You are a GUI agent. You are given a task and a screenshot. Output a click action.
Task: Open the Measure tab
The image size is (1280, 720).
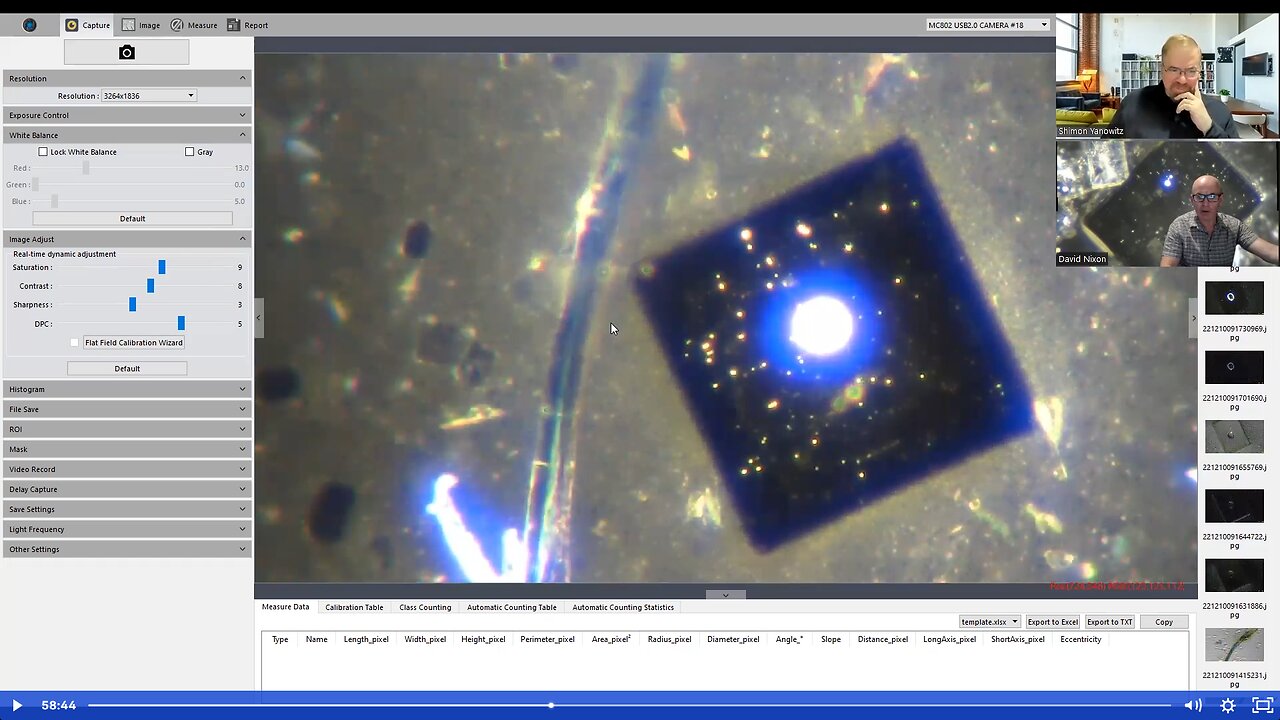[x=193, y=25]
